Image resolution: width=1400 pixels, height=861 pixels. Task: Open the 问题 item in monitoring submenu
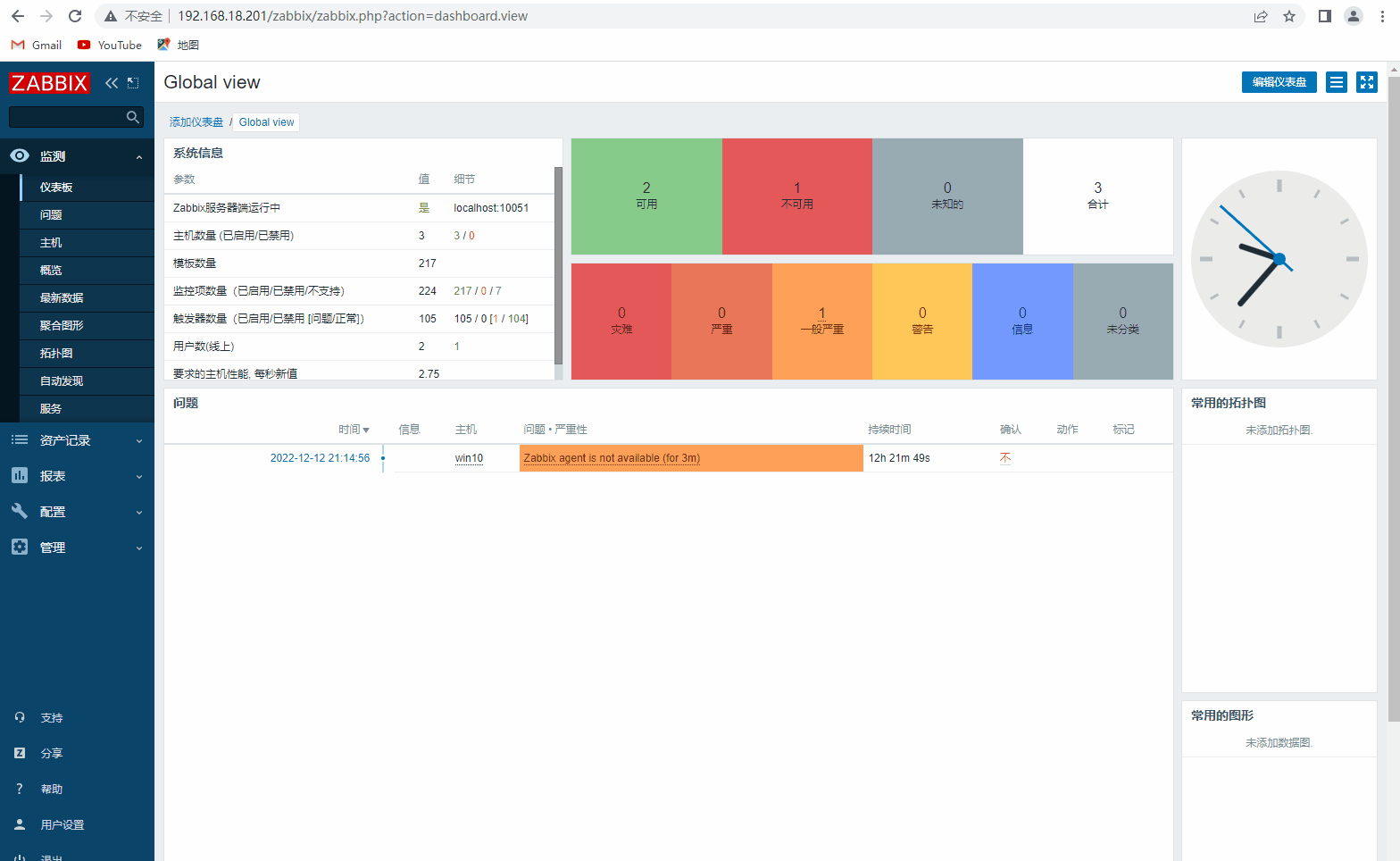click(51, 215)
